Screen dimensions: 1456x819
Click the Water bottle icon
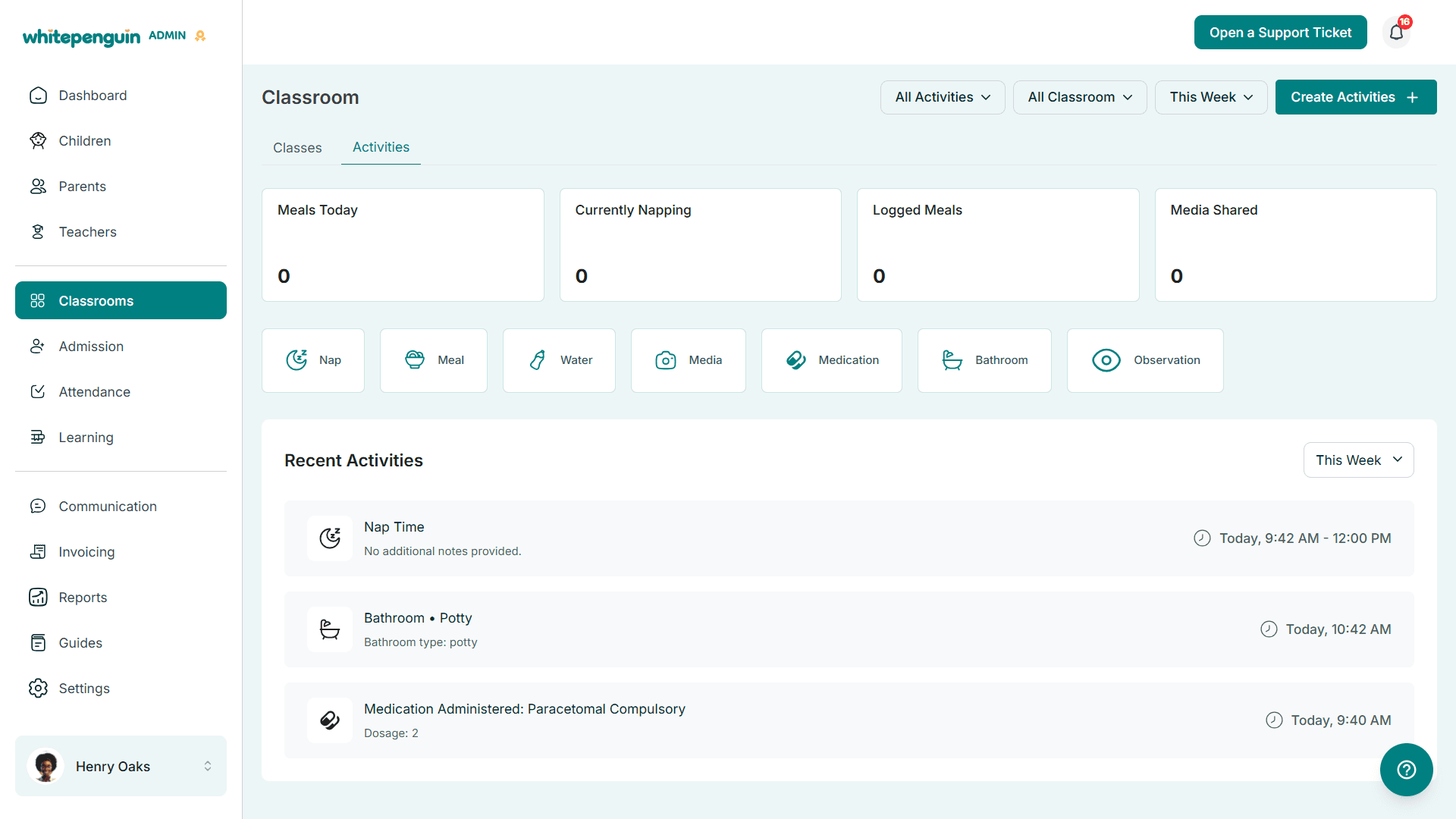pyautogui.click(x=538, y=360)
